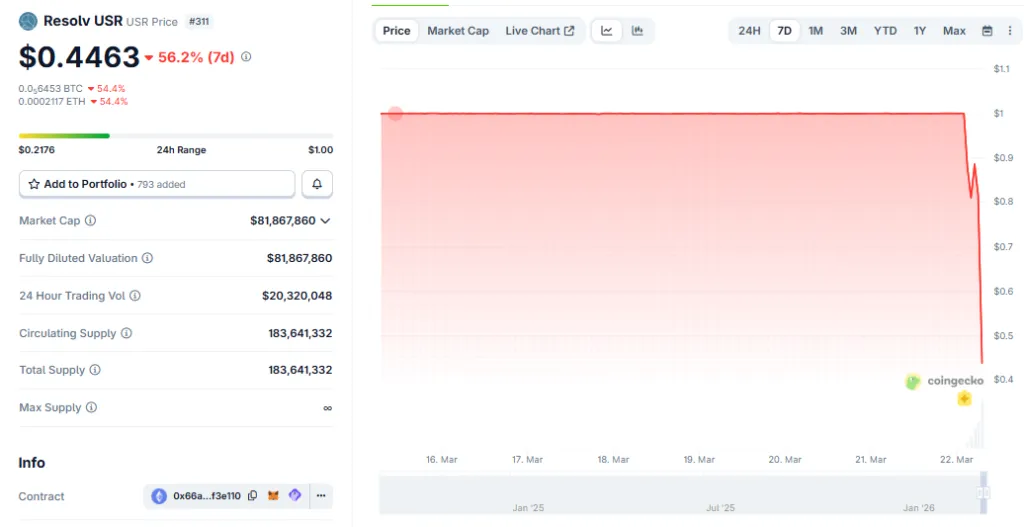Add the token to MetaMask via fox icon
Screen dimensions: 1024x527
(274, 496)
